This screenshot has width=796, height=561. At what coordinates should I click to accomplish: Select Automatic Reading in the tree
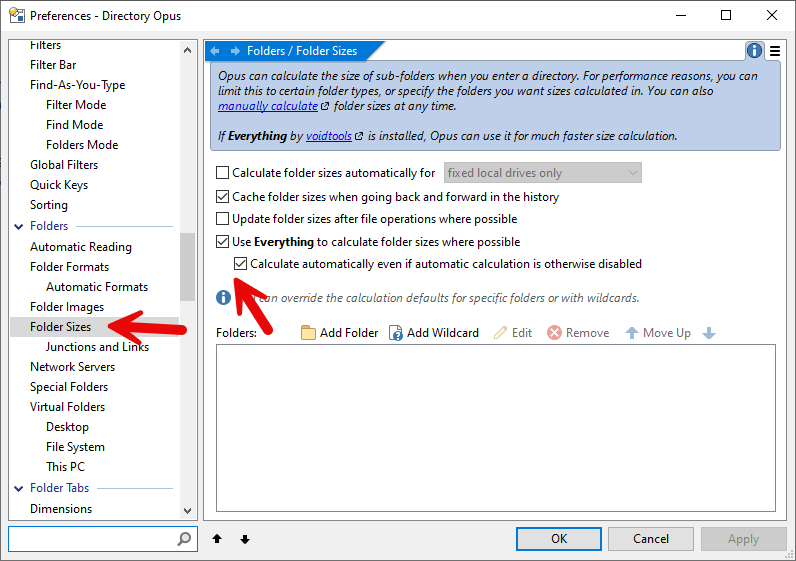coord(81,247)
